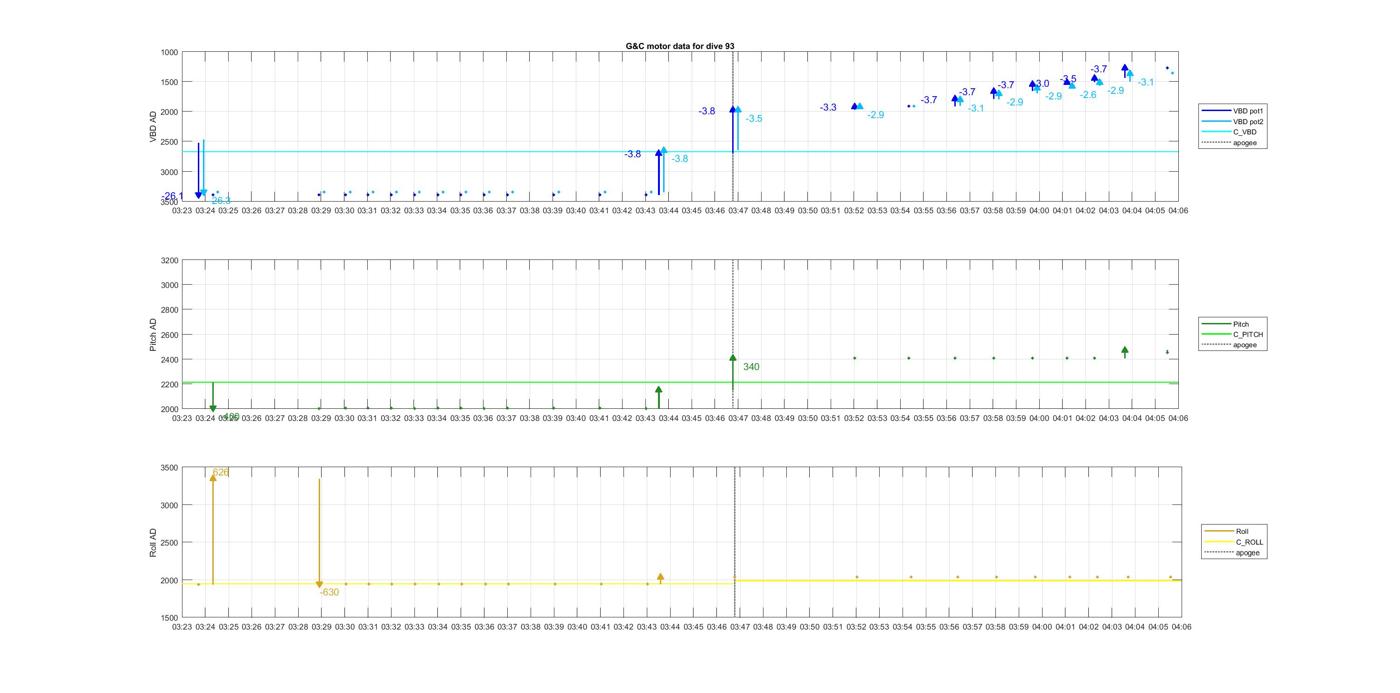The image size is (1400, 693).
Task: Click the 'Roll AD' y-axis label
Action: (154, 543)
